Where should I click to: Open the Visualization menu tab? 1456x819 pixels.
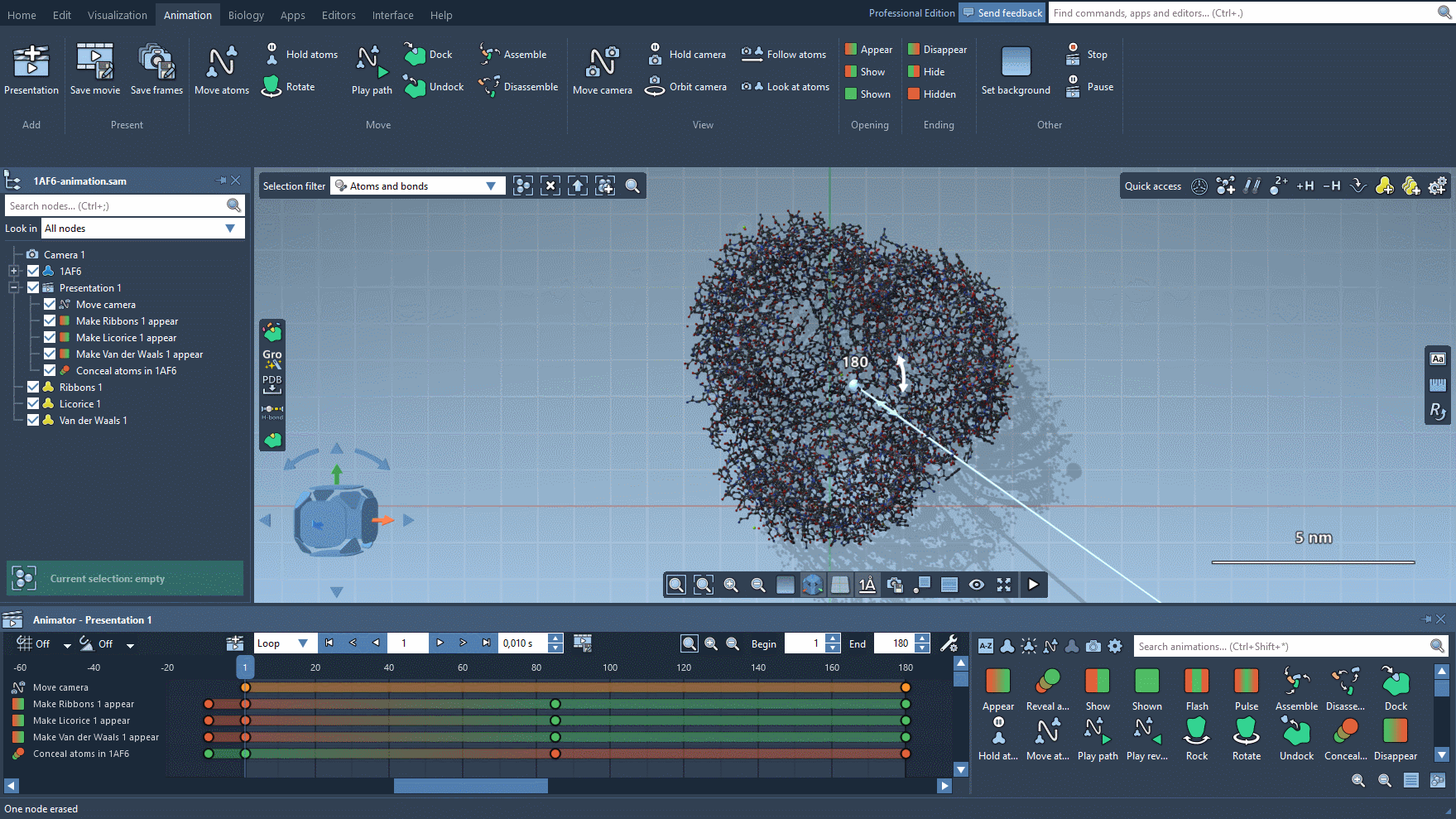117,15
